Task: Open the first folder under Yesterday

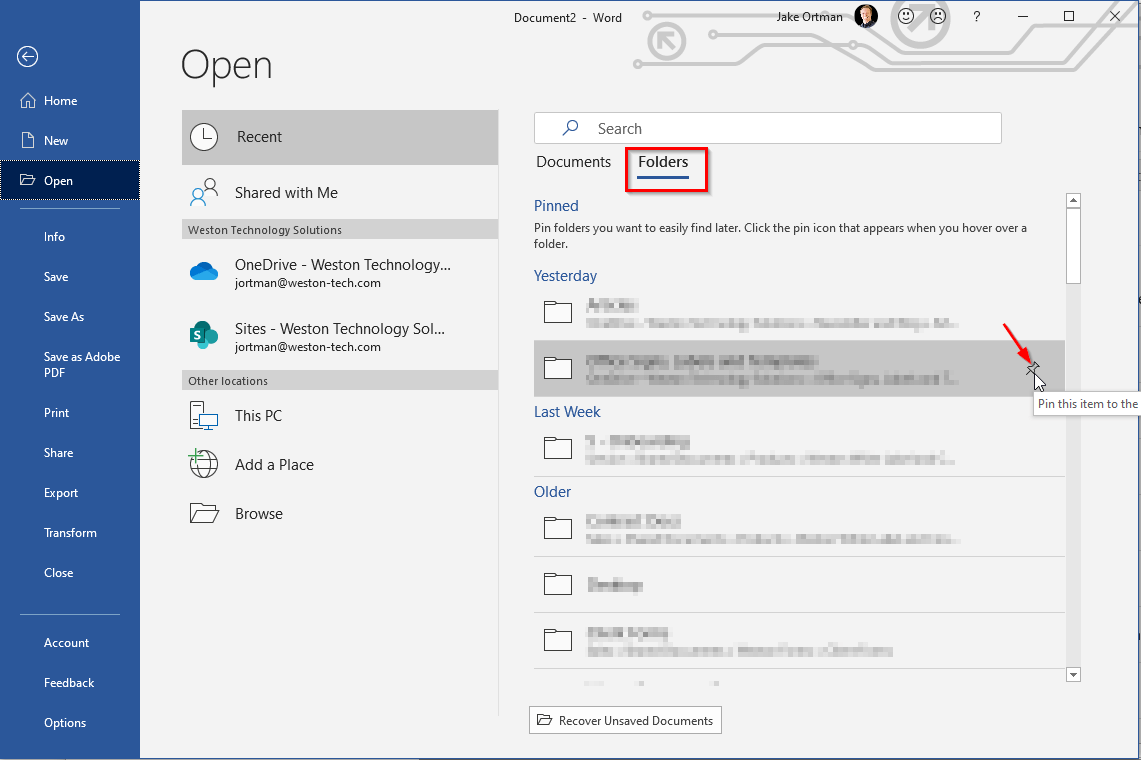Action: [799, 313]
